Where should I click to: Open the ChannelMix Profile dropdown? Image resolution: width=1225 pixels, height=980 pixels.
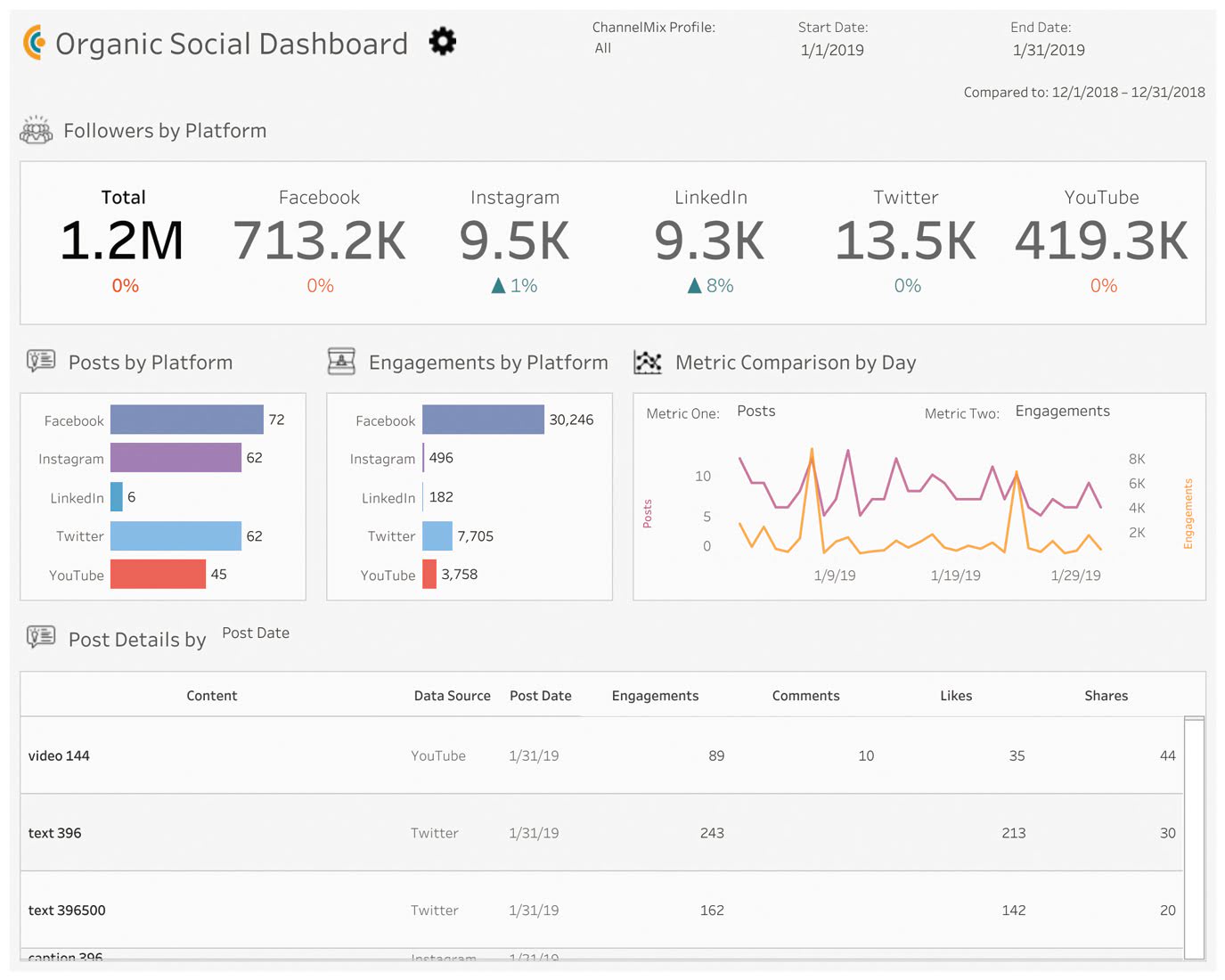point(603,48)
